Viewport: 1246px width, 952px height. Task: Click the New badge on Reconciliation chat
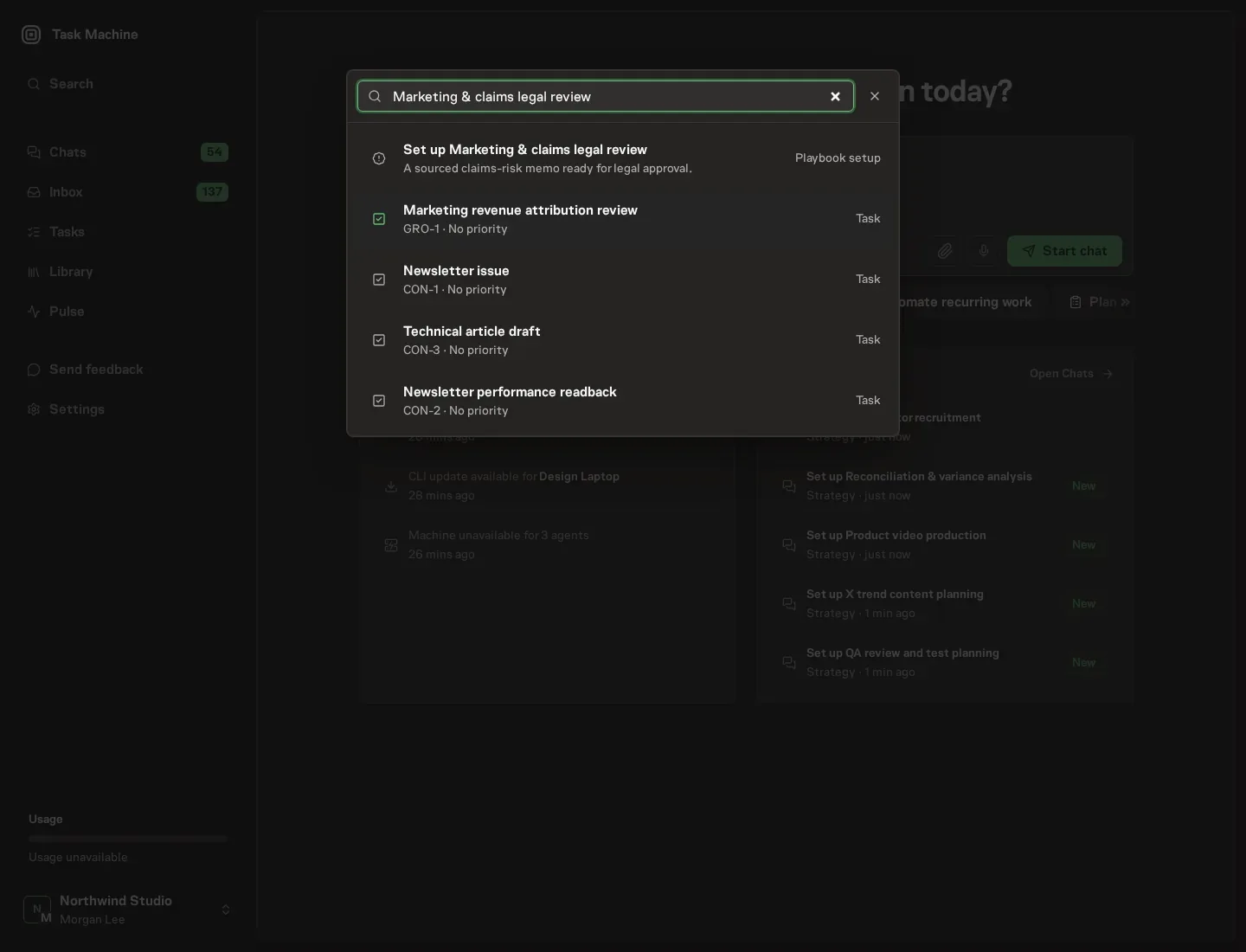(x=1084, y=486)
